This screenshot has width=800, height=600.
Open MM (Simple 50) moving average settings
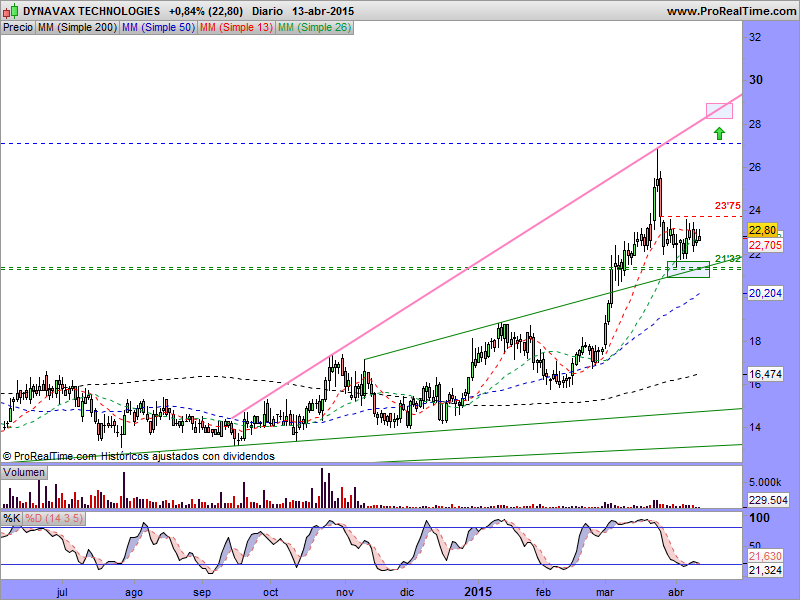[158, 28]
